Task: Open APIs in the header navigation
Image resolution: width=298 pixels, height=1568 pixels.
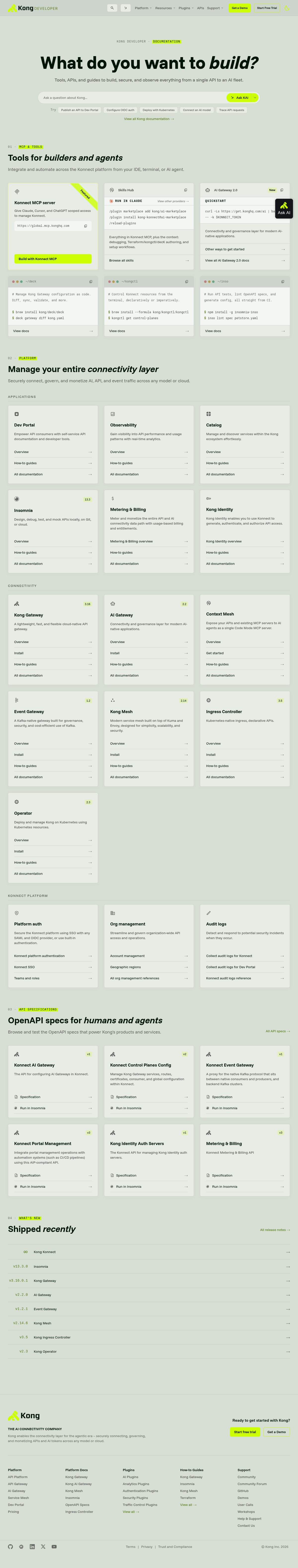Action: coord(200,8)
